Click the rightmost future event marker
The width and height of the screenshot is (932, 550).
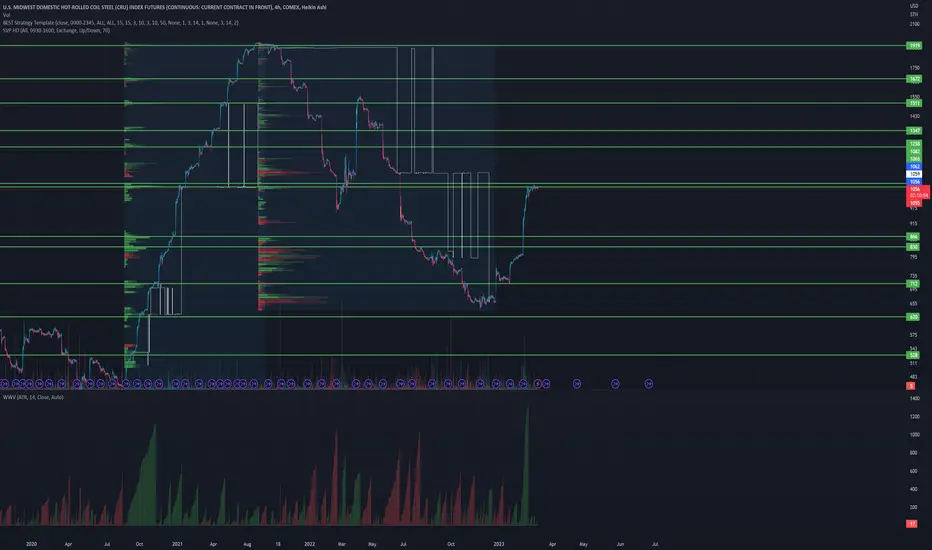click(648, 384)
